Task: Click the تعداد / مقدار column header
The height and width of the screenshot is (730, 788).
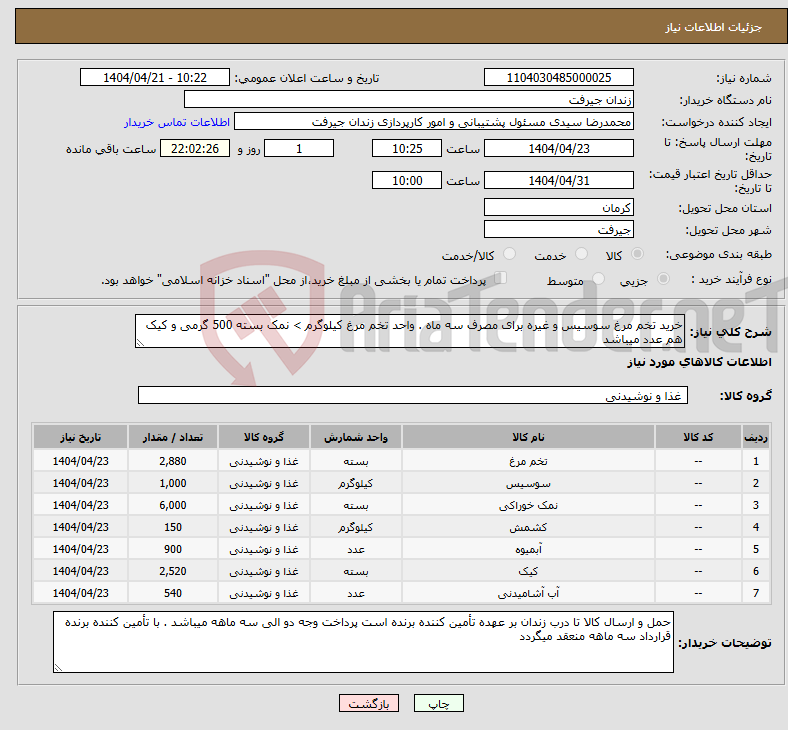Action: point(173,437)
